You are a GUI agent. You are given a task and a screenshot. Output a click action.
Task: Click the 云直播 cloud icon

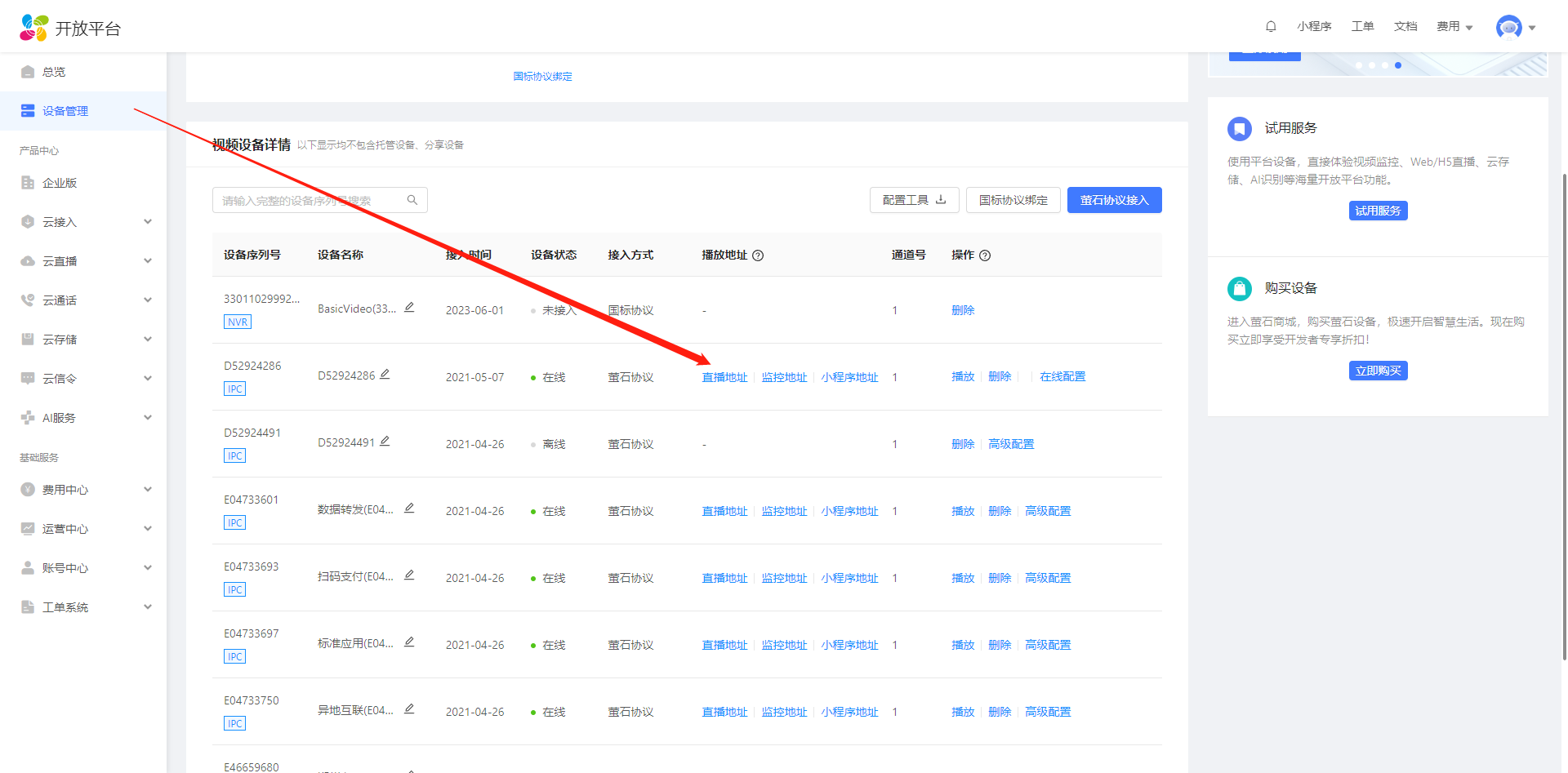click(x=28, y=261)
